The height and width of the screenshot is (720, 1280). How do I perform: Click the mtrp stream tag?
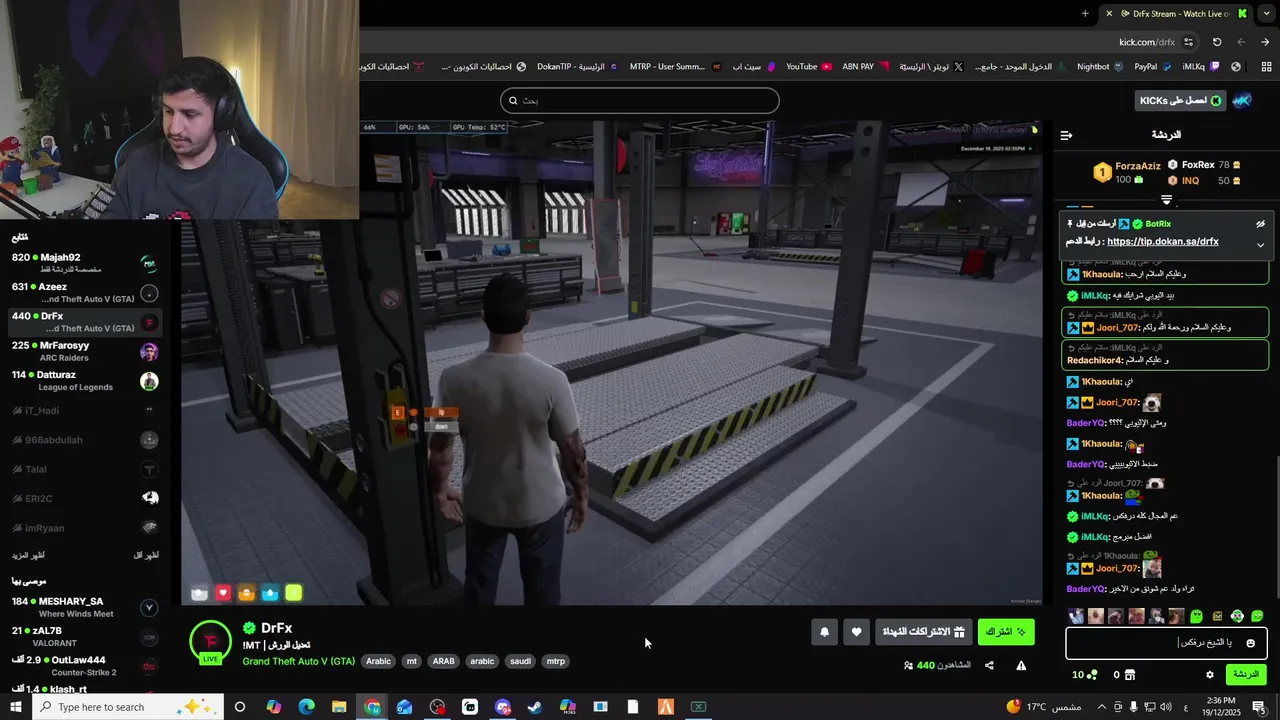click(556, 661)
